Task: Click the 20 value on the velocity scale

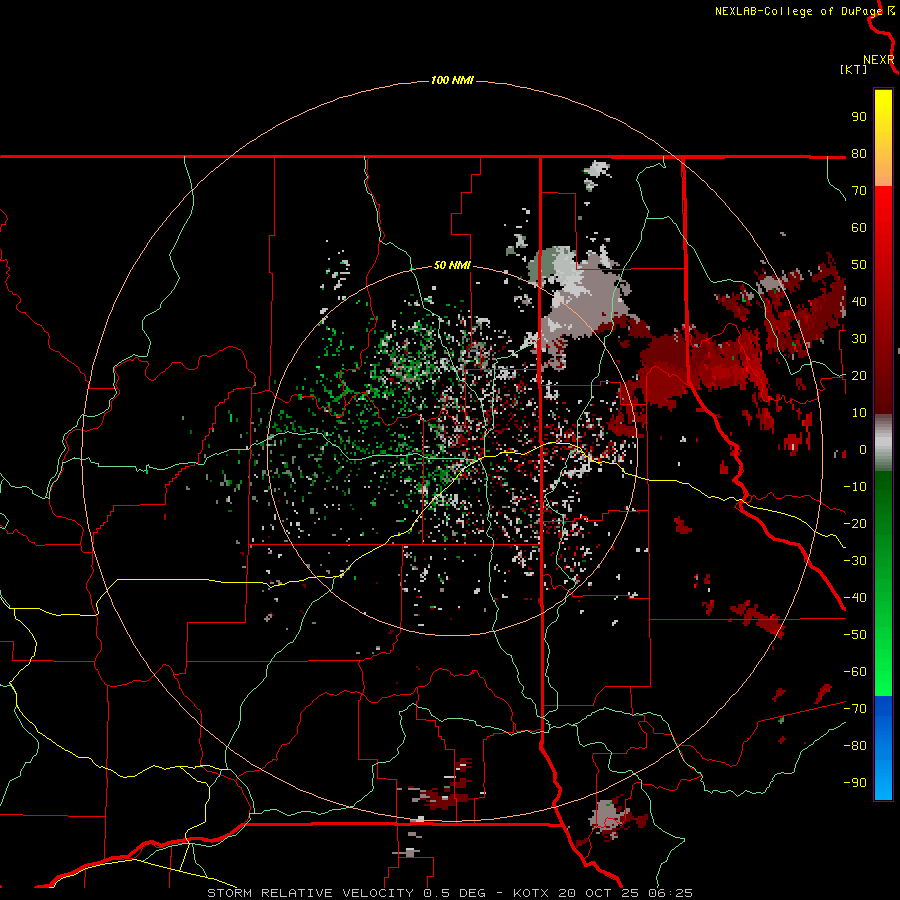Action: pos(859,376)
